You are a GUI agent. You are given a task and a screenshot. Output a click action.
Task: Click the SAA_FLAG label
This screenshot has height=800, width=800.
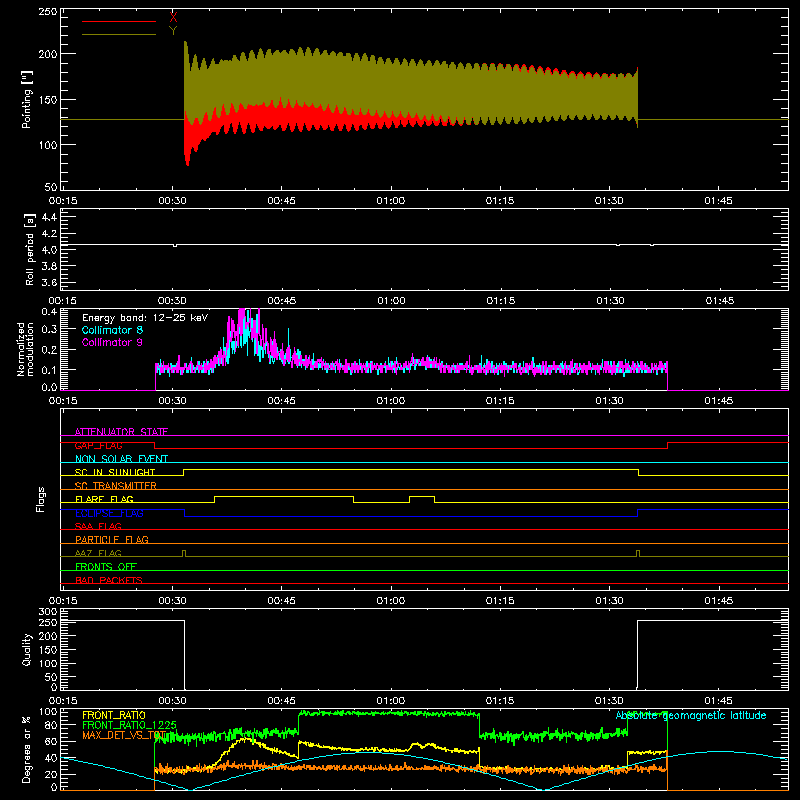pos(98,526)
